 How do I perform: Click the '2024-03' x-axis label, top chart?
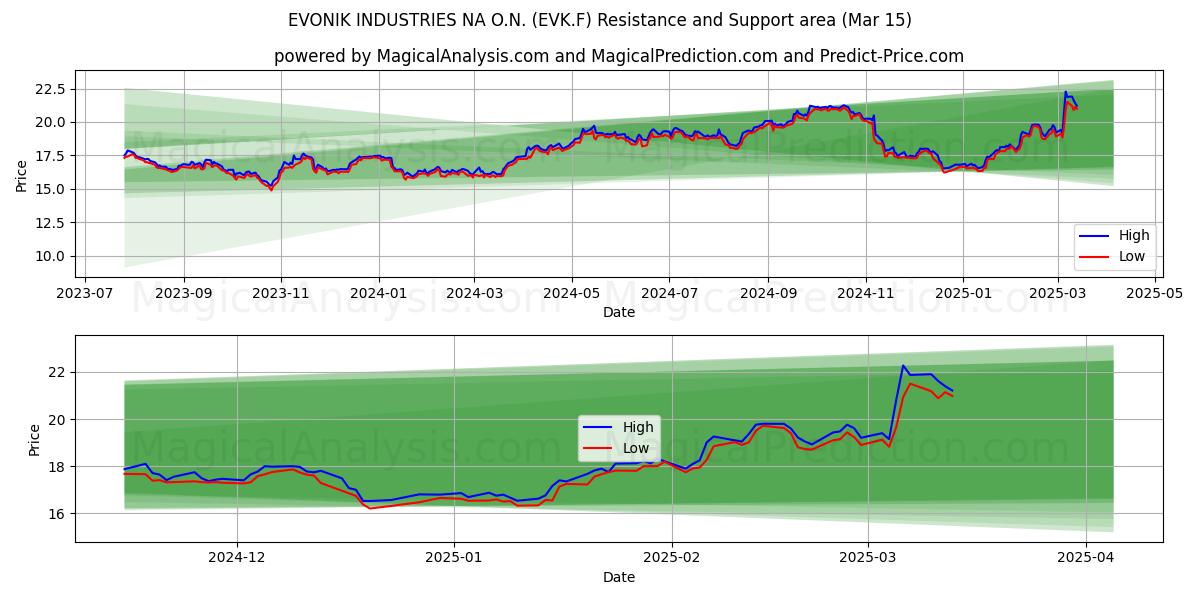click(x=474, y=294)
